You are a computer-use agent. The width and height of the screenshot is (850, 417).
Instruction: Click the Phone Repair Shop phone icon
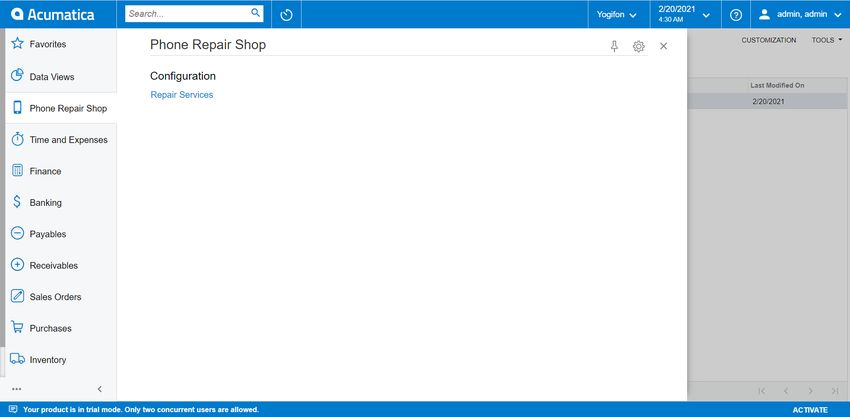click(x=17, y=107)
